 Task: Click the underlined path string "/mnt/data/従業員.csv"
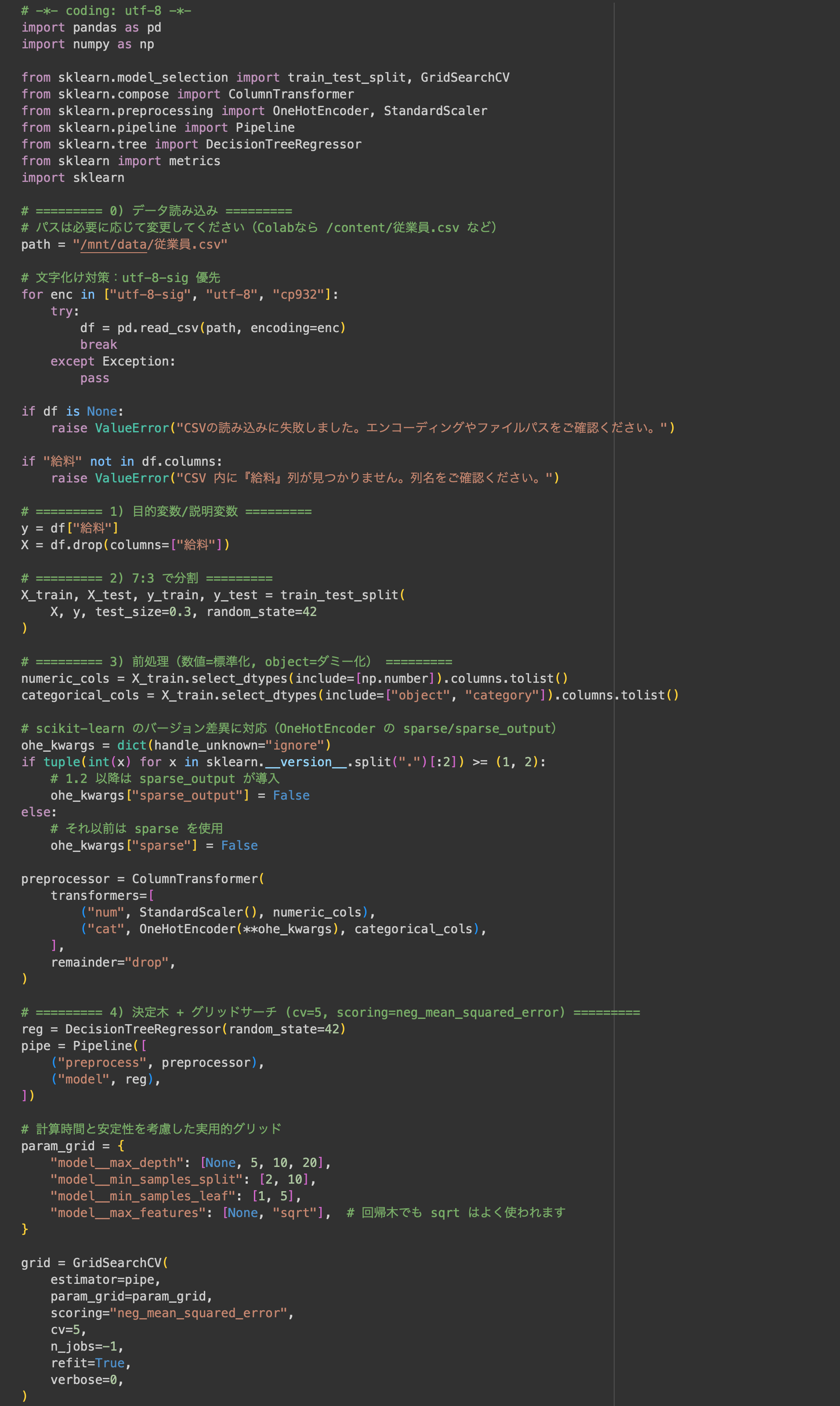coord(150,245)
